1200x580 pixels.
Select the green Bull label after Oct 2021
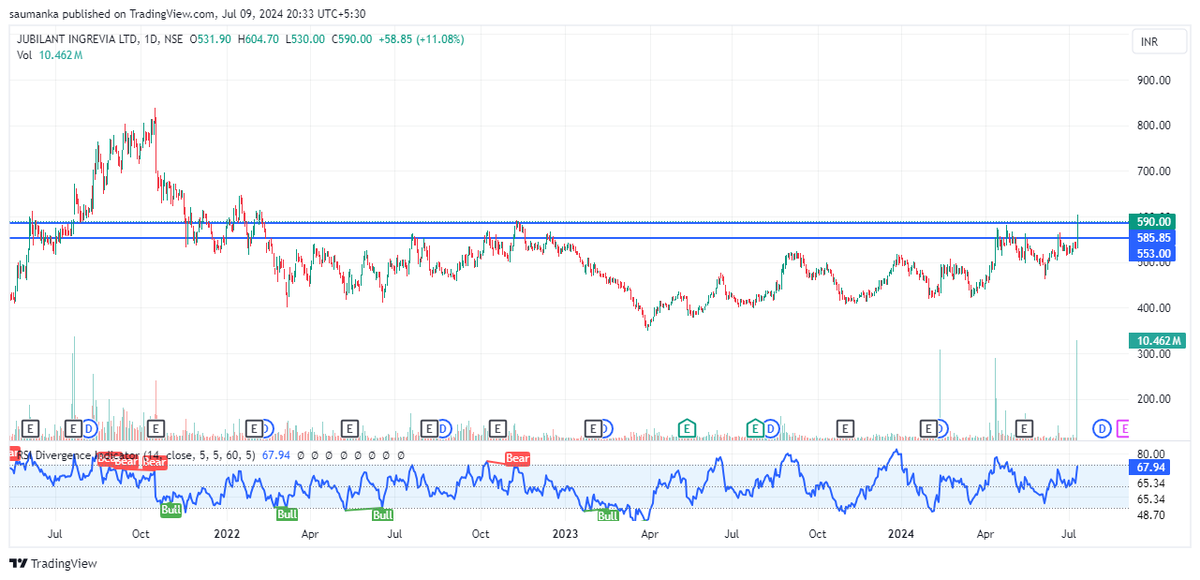coord(171,510)
